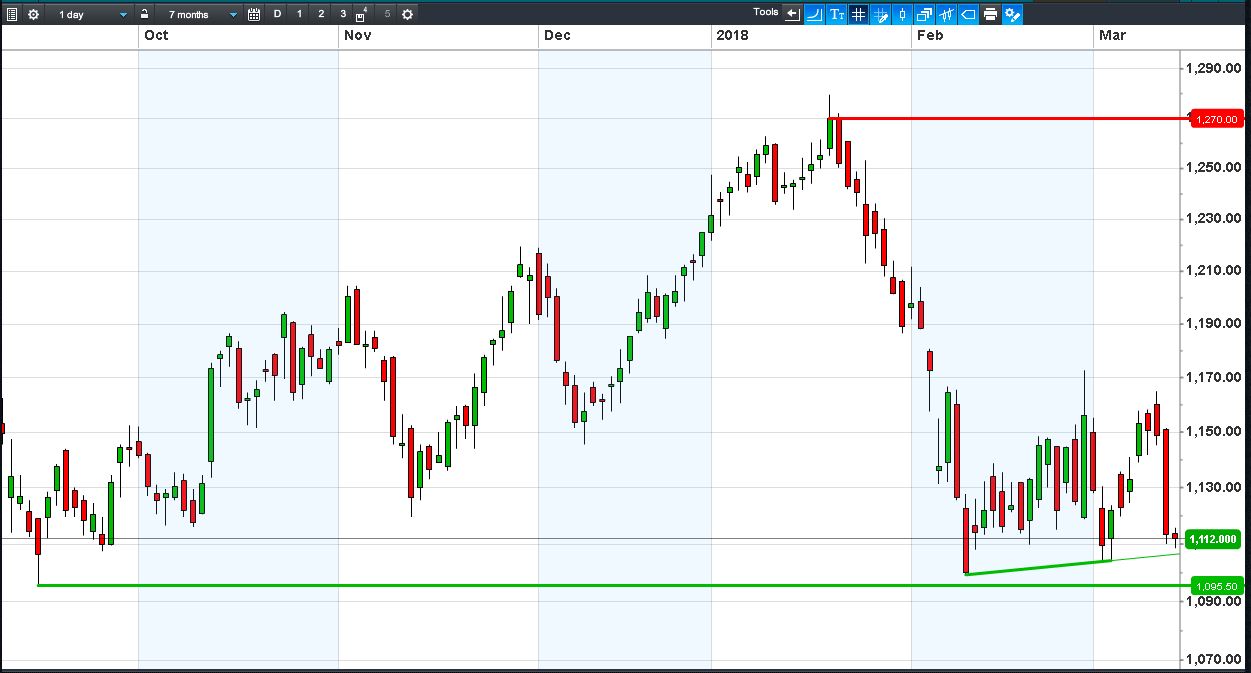This screenshot has height=673, width=1251.
Task: Select the red 1,270.00 price level marker
Action: click(x=1215, y=119)
